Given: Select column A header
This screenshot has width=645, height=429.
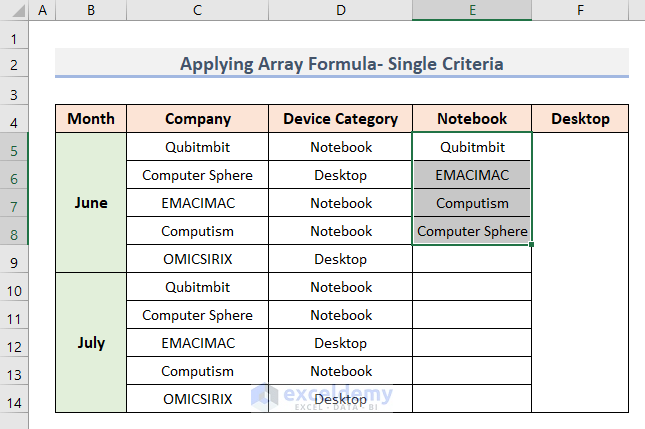Looking at the screenshot, I should click(42, 10).
